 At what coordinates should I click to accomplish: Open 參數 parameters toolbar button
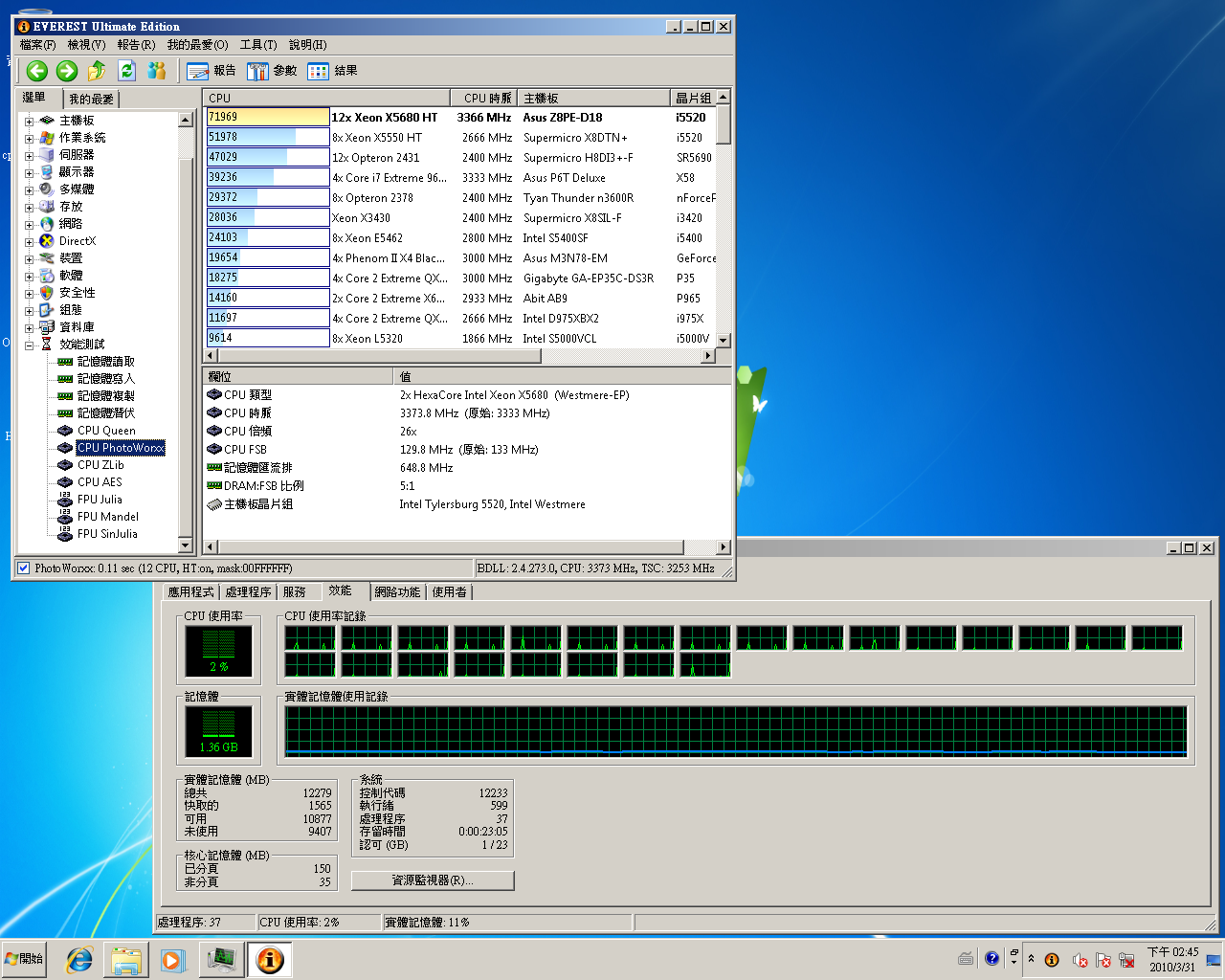tap(272, 71)
